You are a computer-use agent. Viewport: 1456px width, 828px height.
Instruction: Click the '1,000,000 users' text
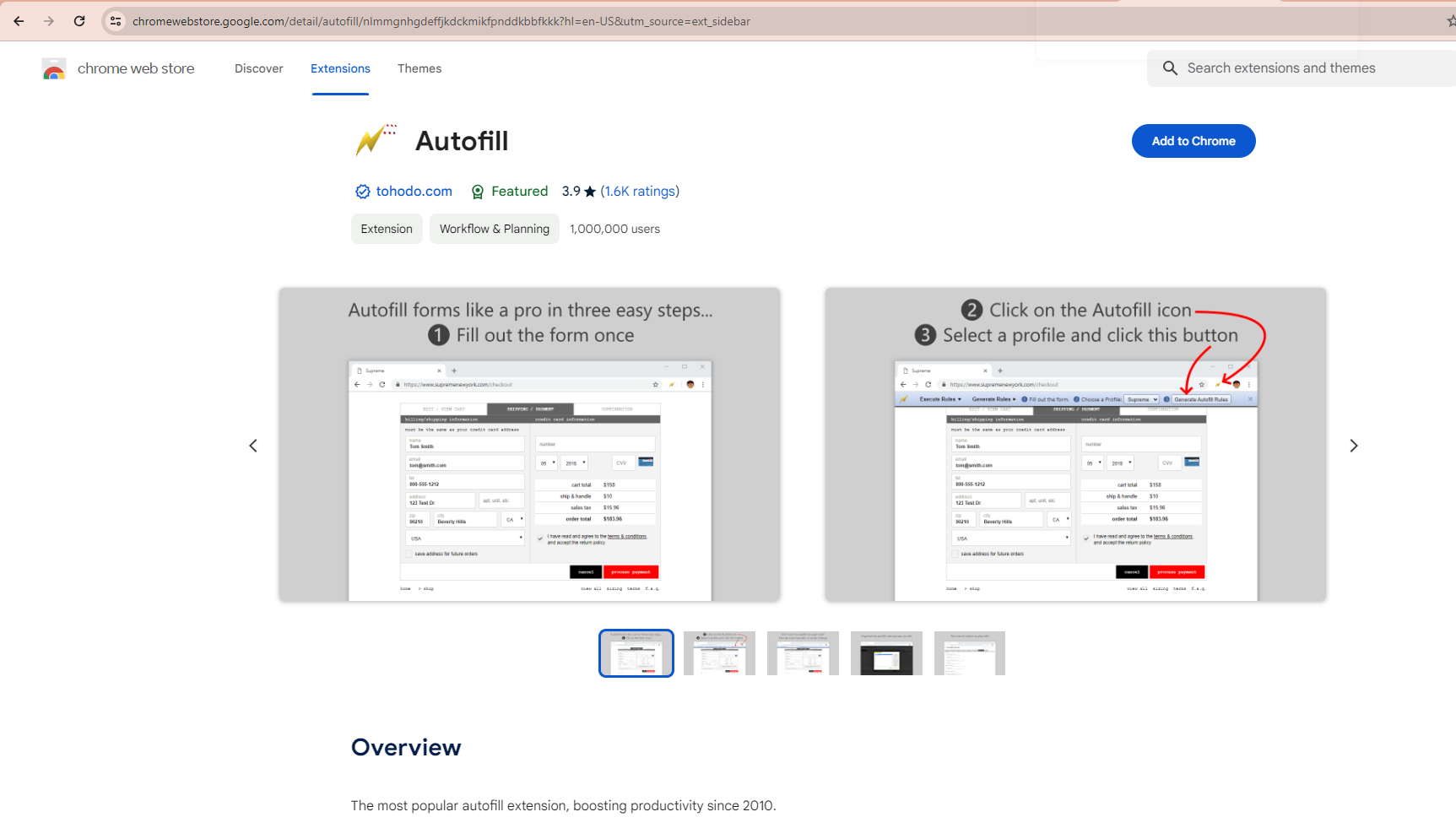click(615, 229)
